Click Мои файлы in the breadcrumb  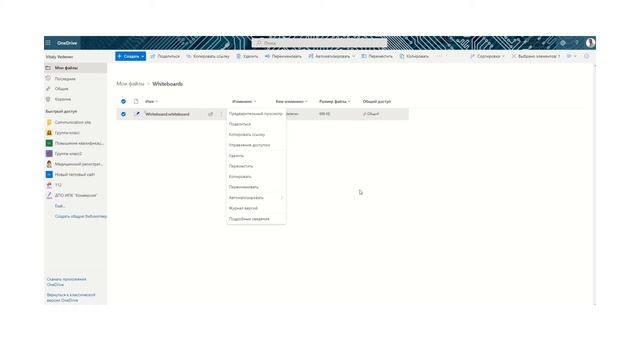pos(130,84)
